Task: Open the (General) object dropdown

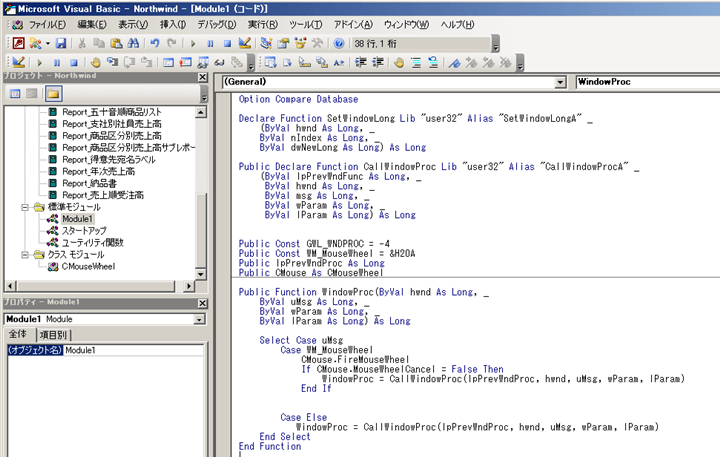Action: (558, 80)
